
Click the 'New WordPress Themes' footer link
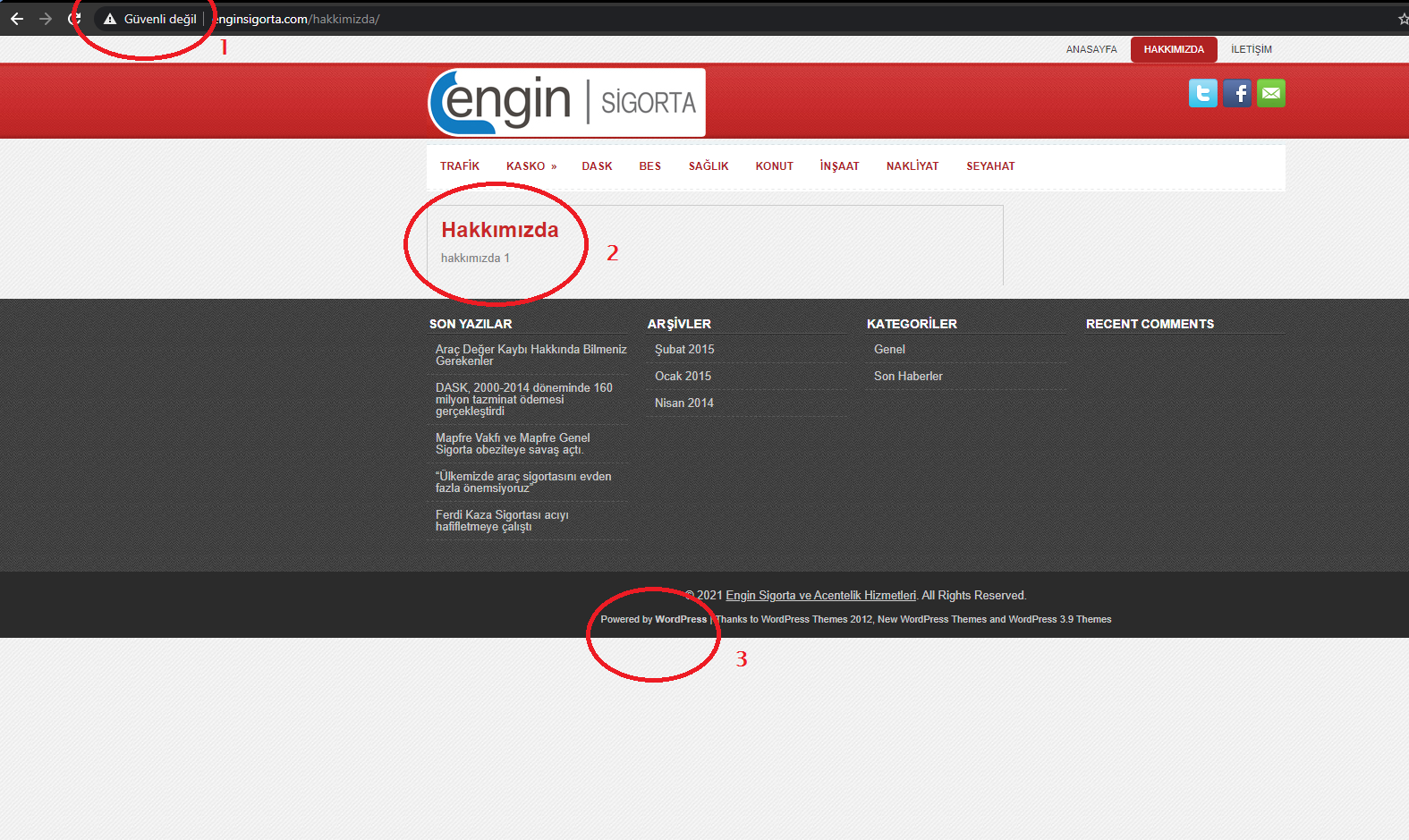(x=932, y=619)
